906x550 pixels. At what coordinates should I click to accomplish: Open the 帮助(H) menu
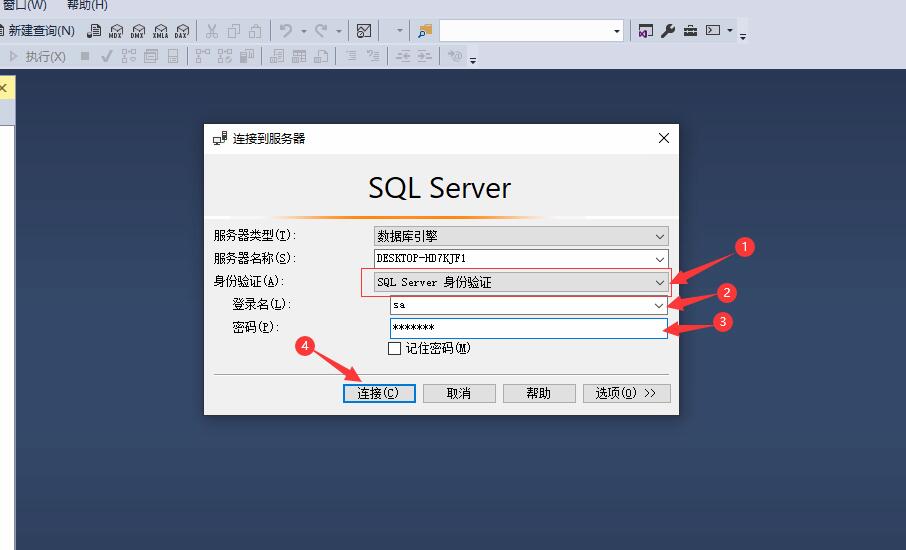pyautogui.click(x=87, y=5)
